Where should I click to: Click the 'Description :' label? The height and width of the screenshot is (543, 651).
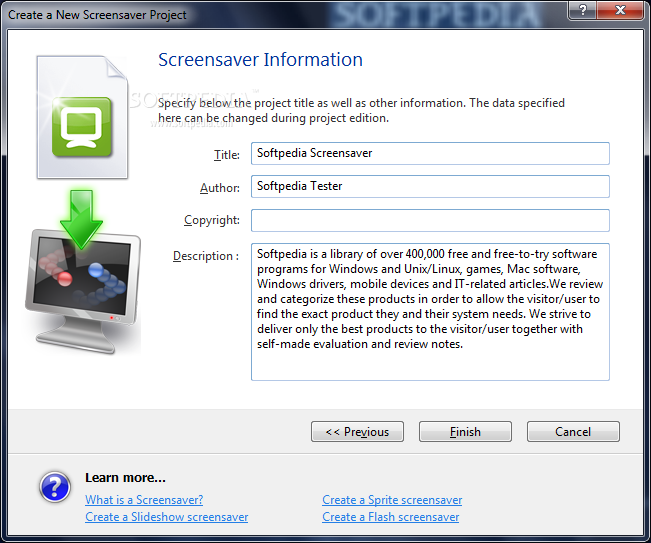click(x=206, y=256)
